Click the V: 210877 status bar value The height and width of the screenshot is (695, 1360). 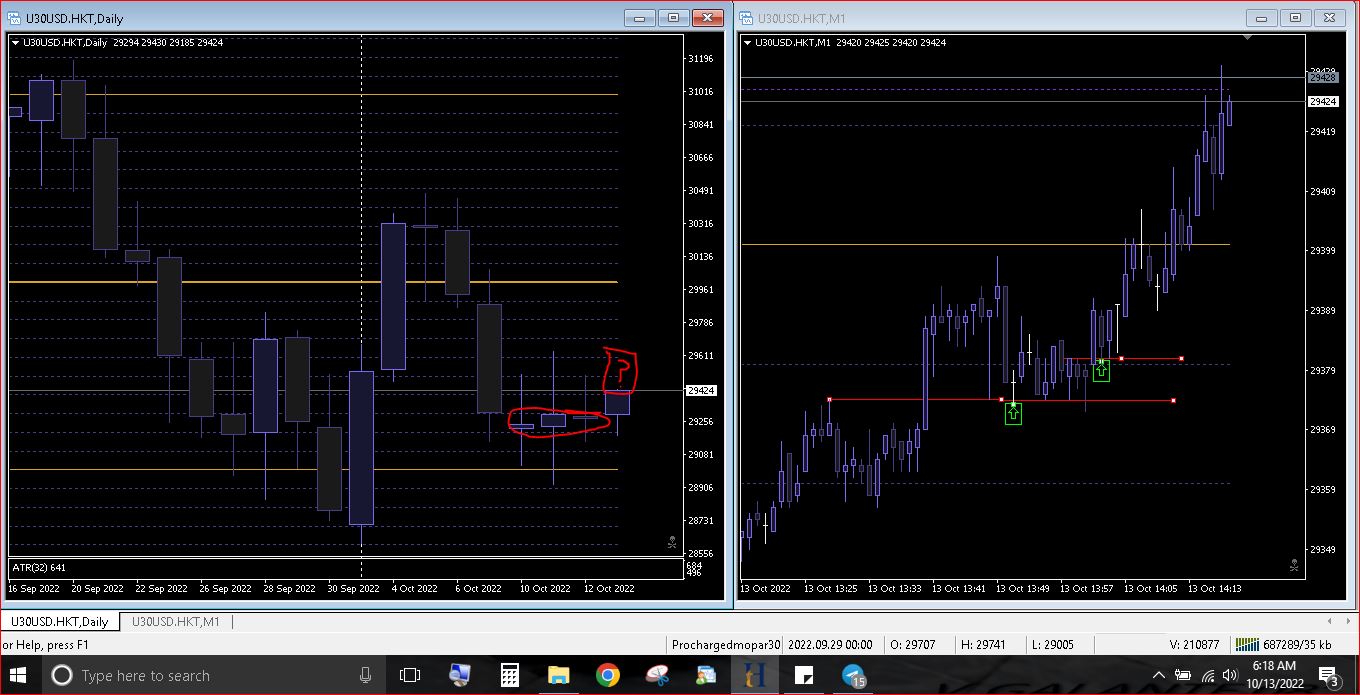click(x=1194, y=645)
